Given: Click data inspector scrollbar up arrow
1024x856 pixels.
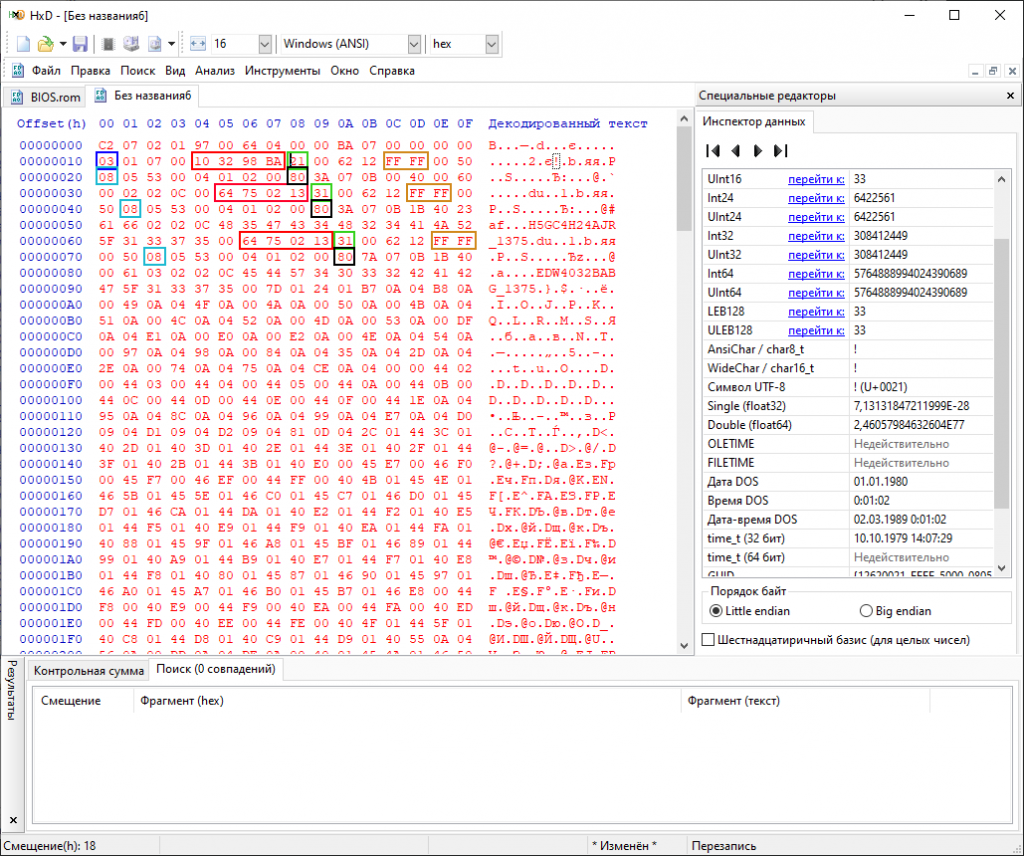Looking at the screenshot, I should click(1001, 178).
